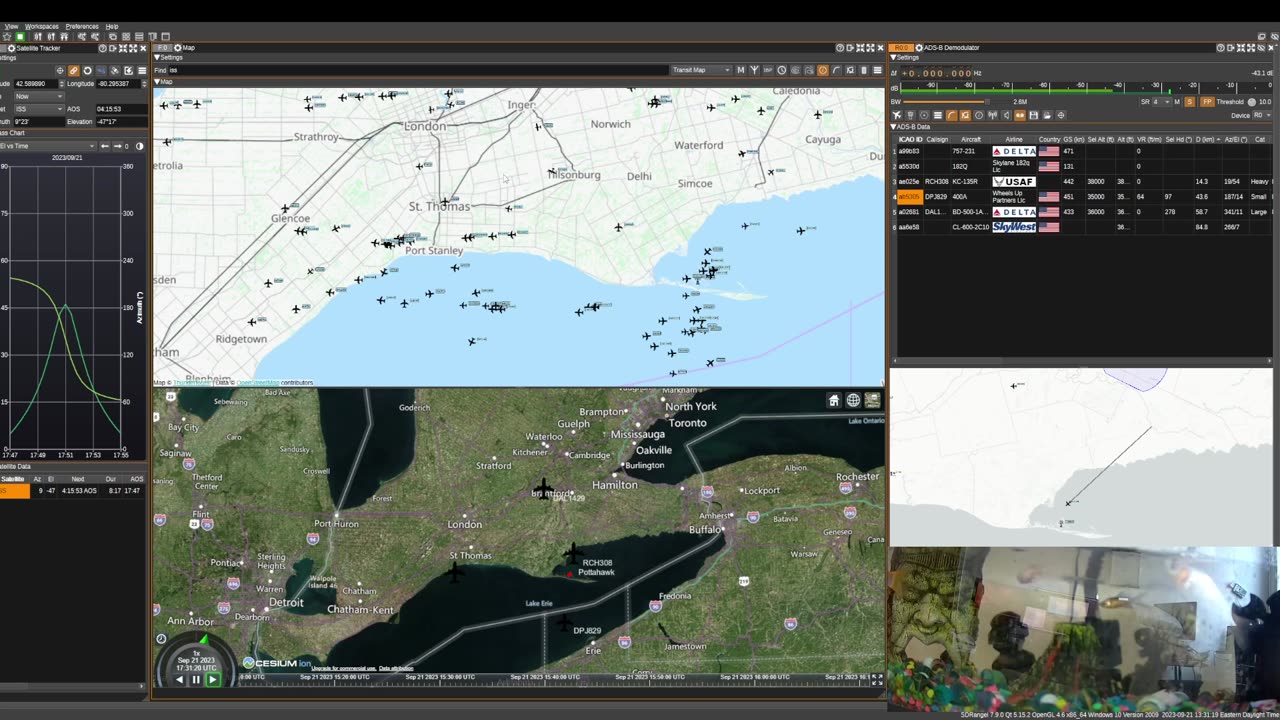Image resolution: width=1280 pixels, height=720 pixels.
Task: Open the ISS target satellite dropdown
Action: tap(40, 109)
